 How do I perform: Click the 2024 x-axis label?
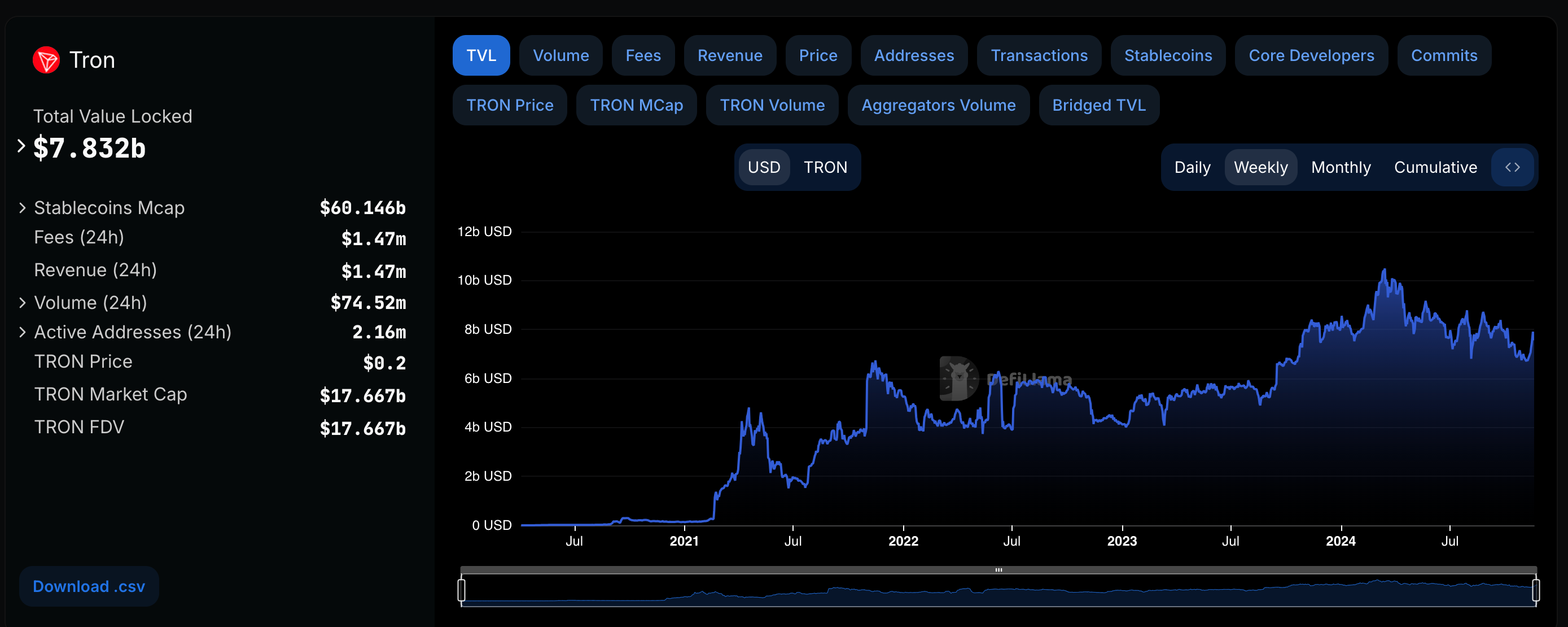(x=1341, y=541)
